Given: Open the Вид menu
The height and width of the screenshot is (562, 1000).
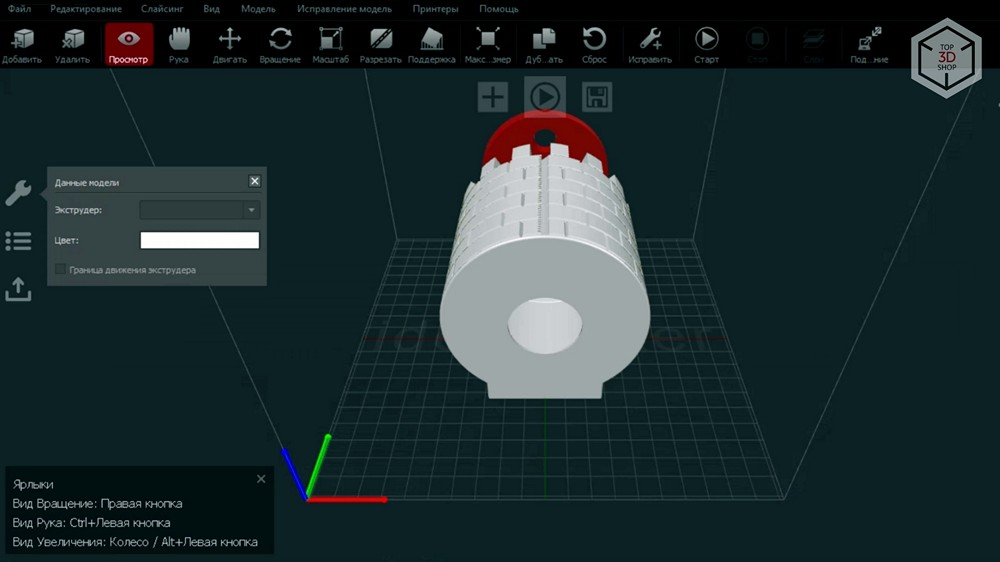Looking at the screenshot, I should coord(212,9).
